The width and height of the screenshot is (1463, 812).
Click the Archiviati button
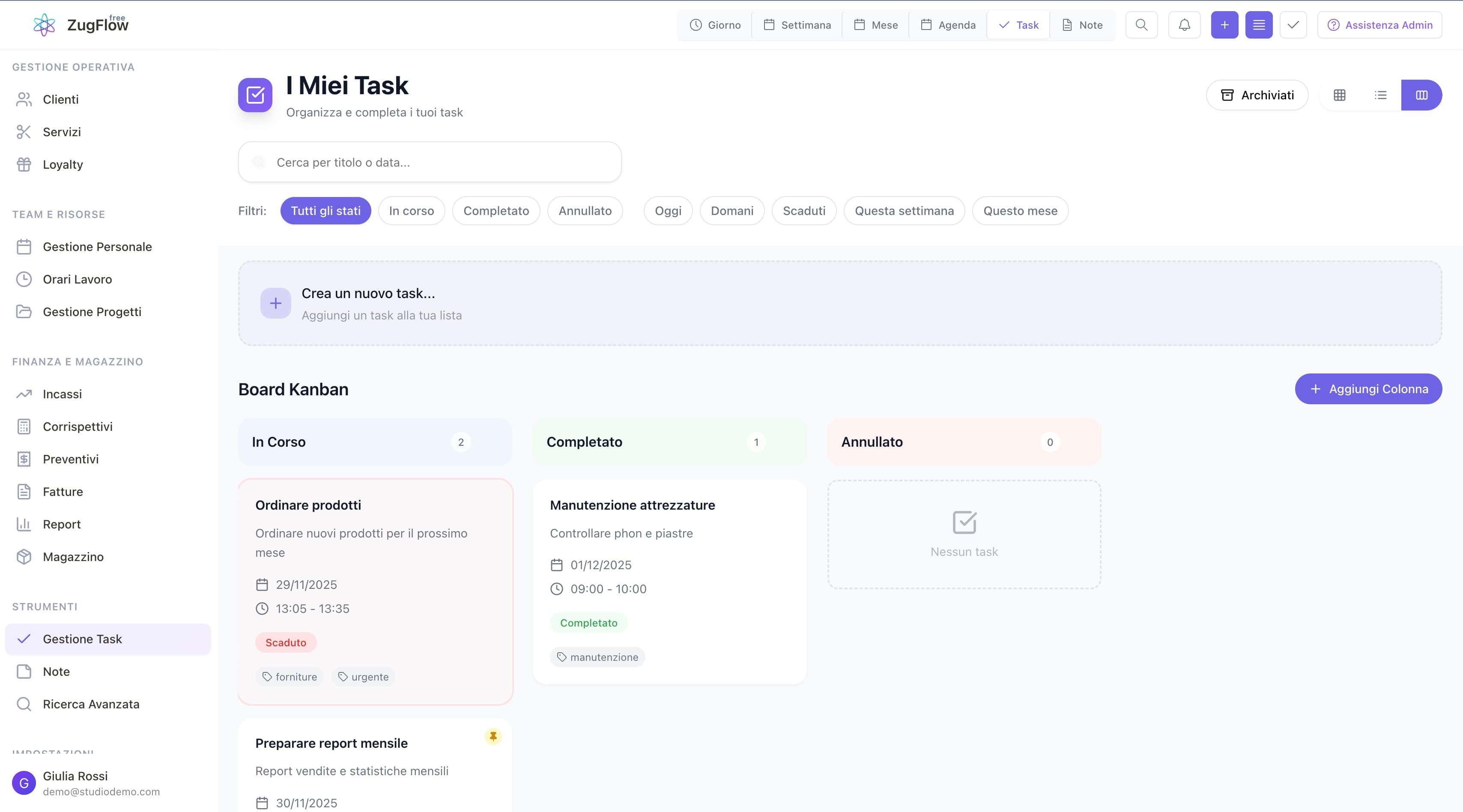[1257, 95]
